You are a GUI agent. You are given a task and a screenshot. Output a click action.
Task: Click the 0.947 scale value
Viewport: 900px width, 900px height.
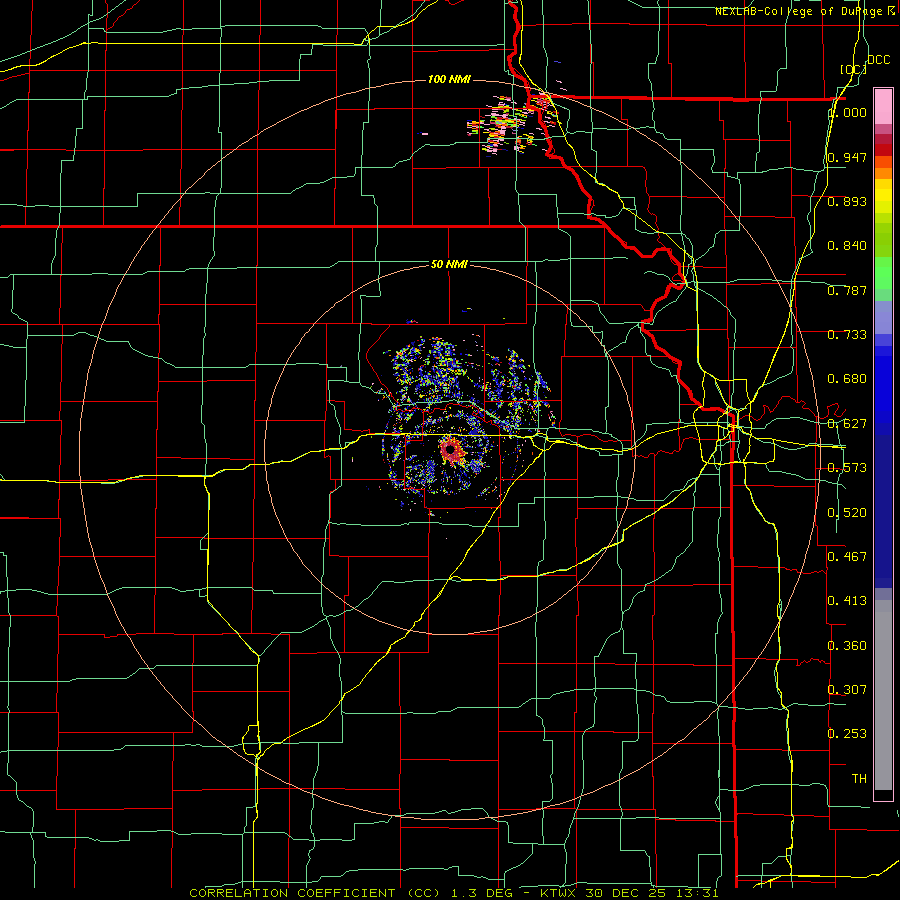tap(847, 157)
